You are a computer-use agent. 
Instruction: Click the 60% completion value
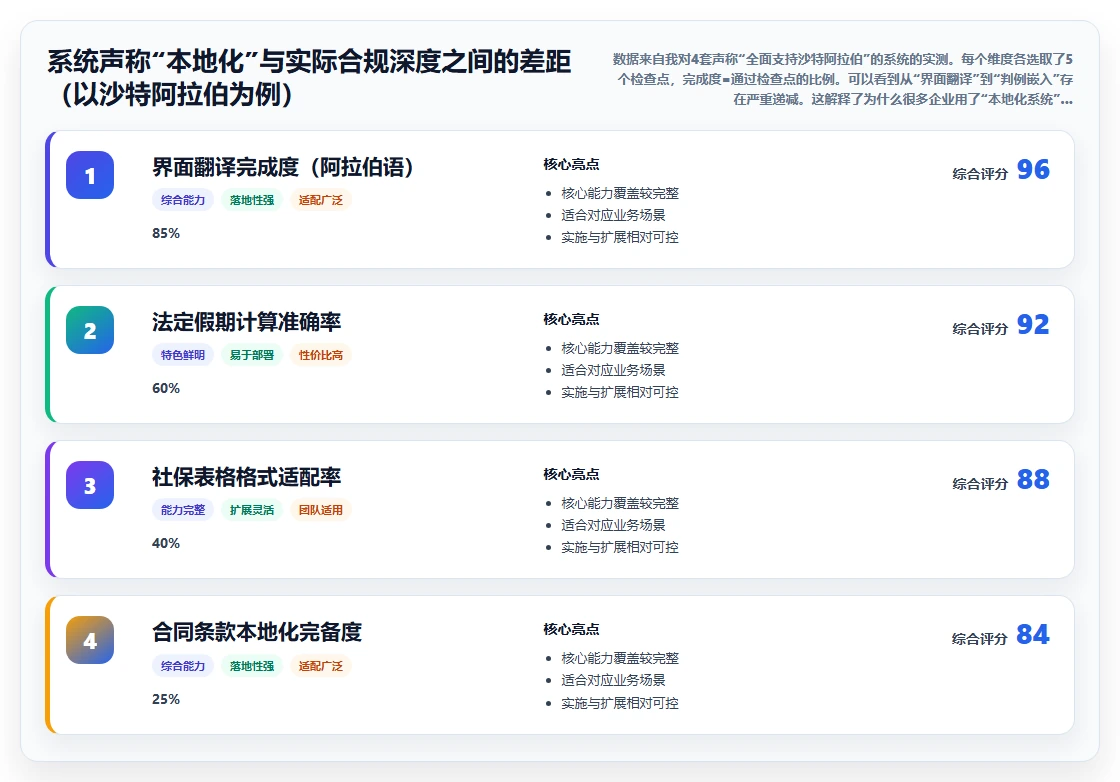166,389
